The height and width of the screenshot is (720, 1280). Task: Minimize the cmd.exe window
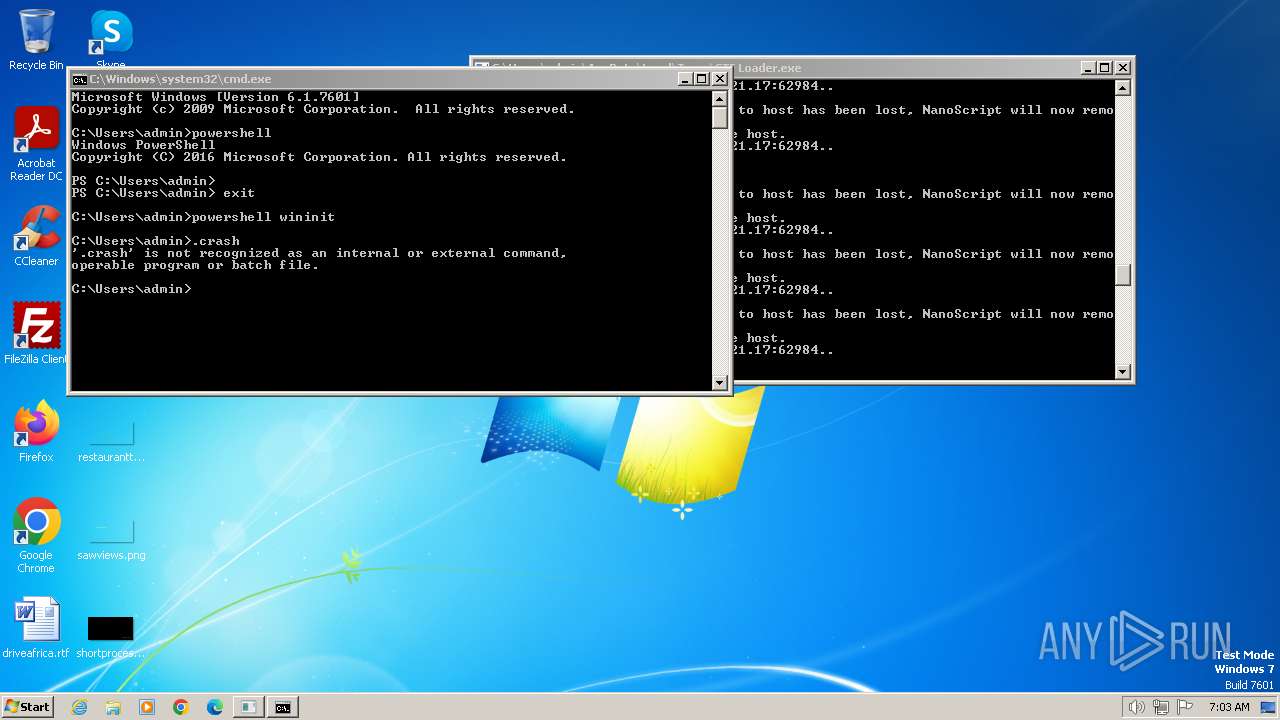tap(685, 79)
